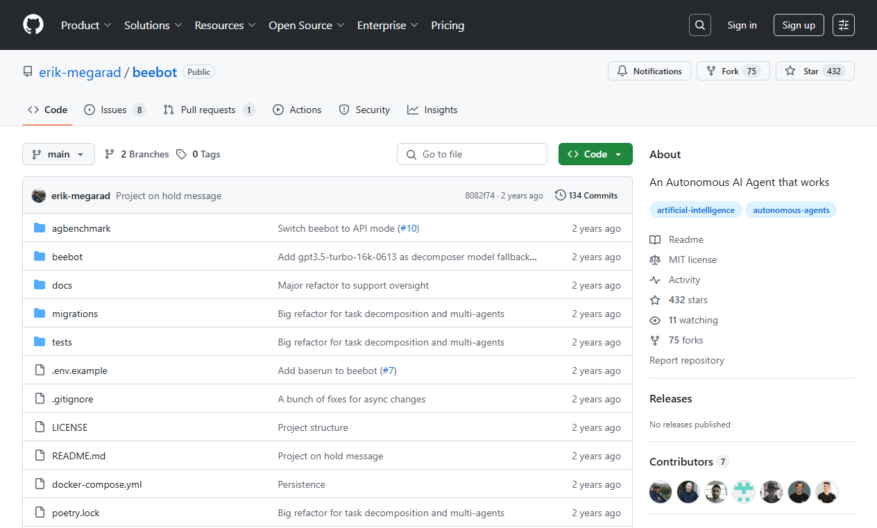Click the Sign up button
The width and height of the screenshot is (877, 528).
798,25
